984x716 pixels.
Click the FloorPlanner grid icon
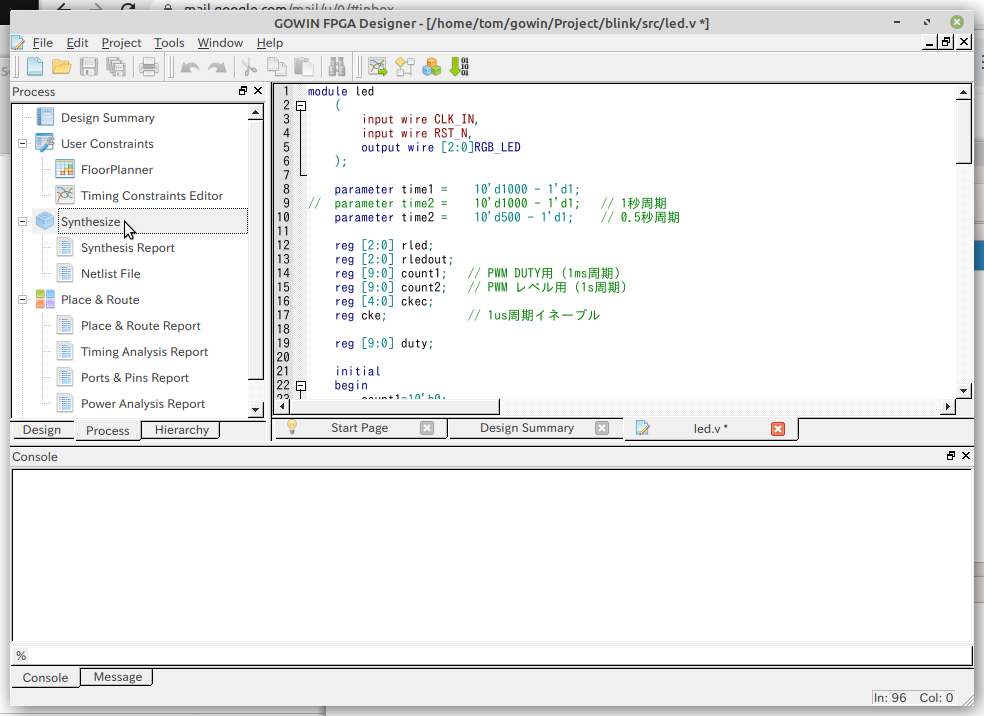coord(65,169)
